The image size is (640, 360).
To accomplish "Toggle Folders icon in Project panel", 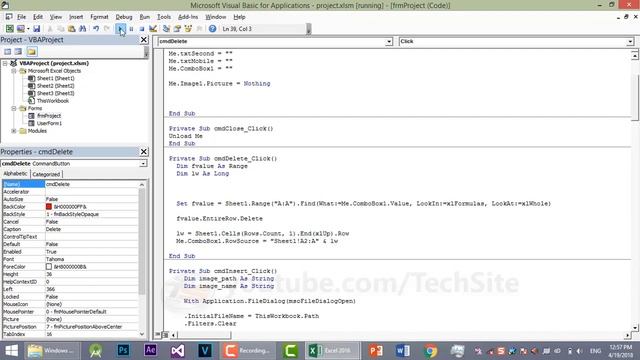I will [32, 51].
